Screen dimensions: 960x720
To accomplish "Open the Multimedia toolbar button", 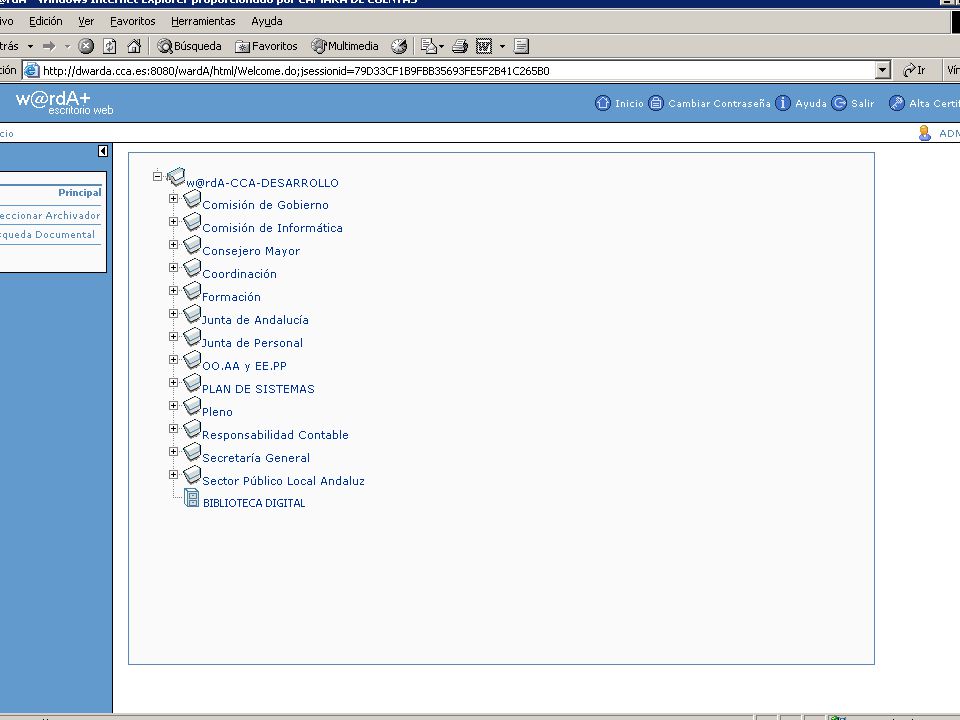I will (345, 46).
